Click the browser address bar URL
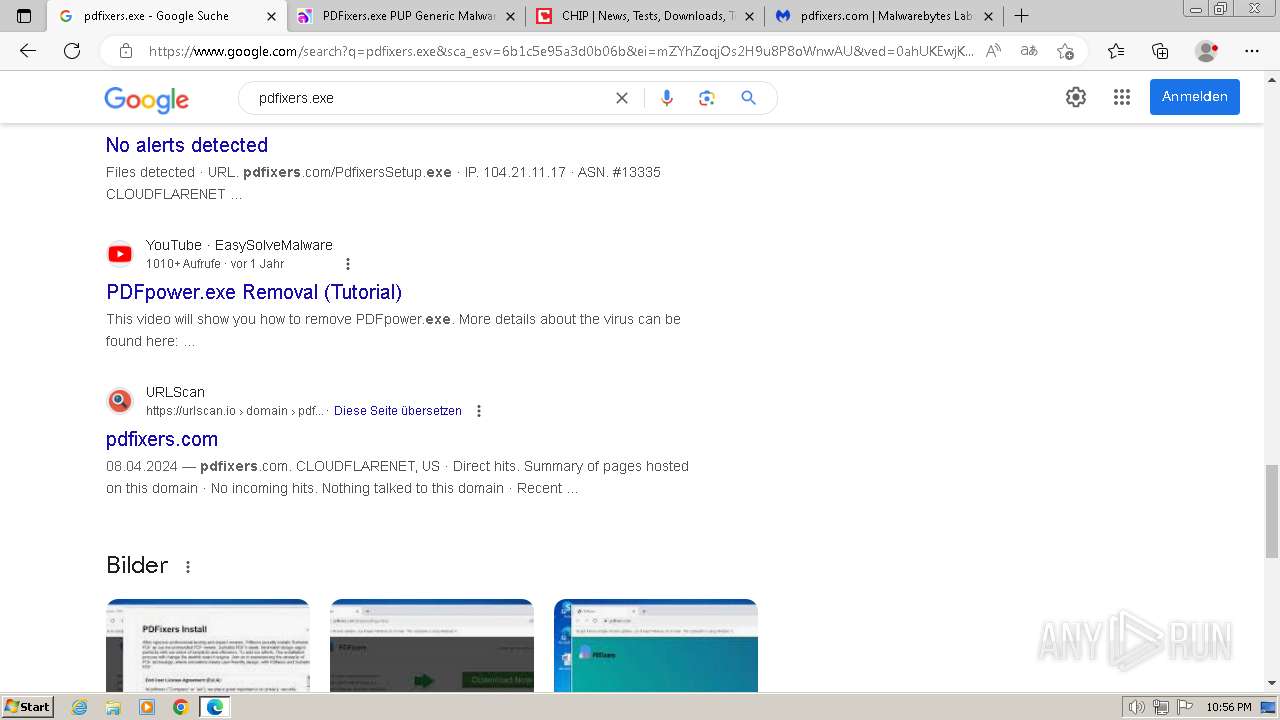The image size is (1280, 720). [x=560, y=51]
